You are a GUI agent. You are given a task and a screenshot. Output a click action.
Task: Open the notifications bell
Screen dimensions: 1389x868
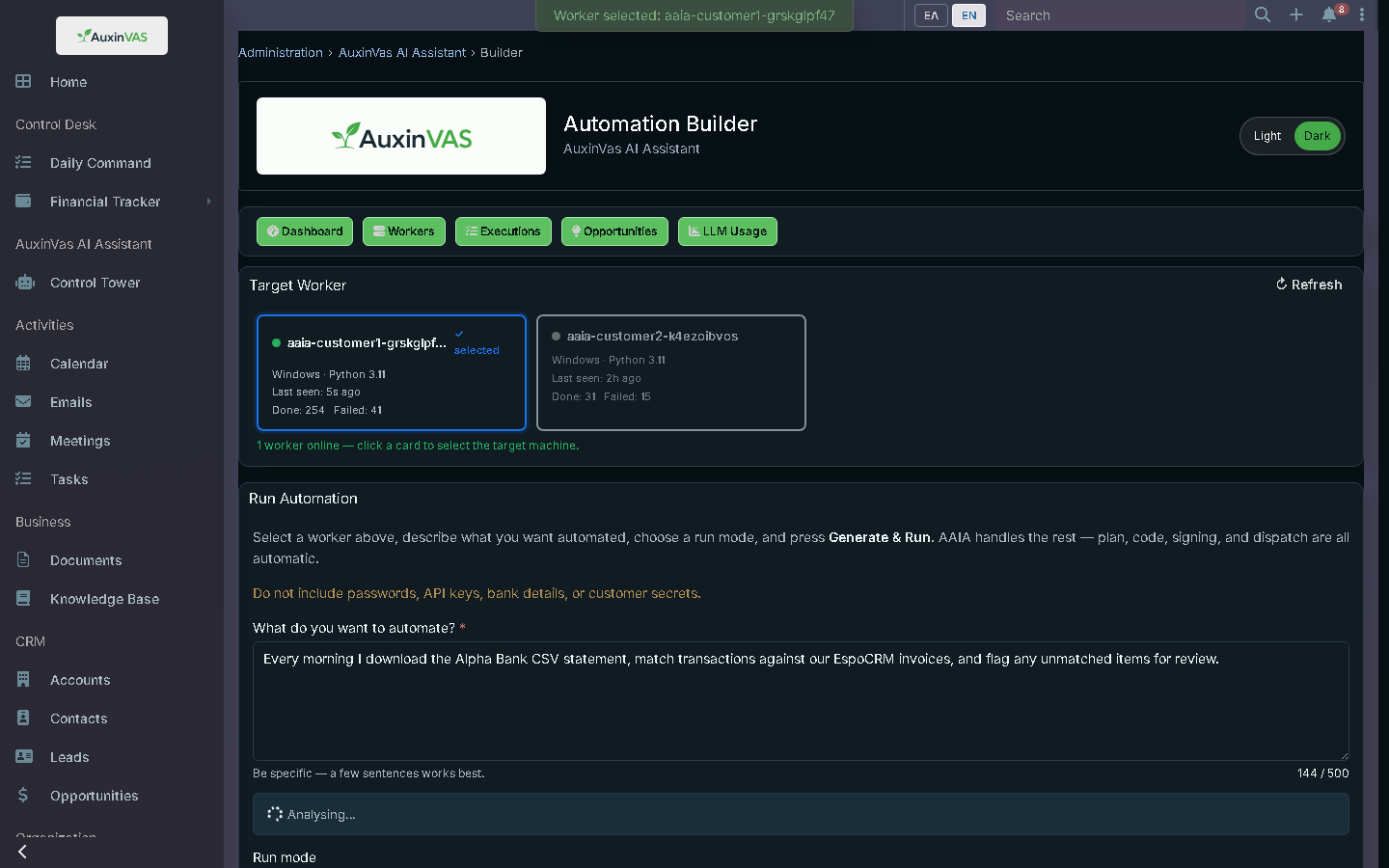point(1329,14)
